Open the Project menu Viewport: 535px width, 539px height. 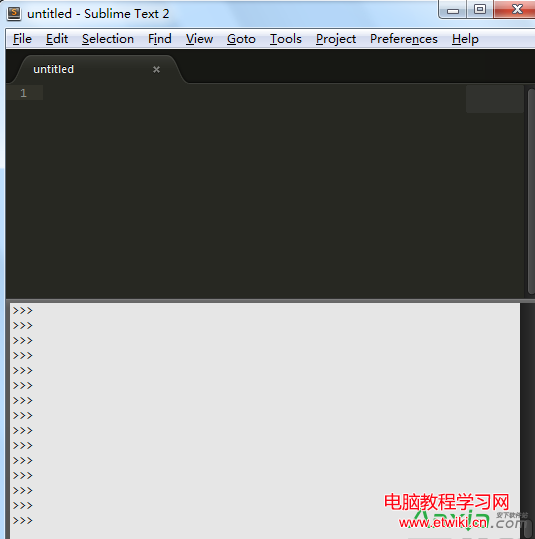[336, 39]
